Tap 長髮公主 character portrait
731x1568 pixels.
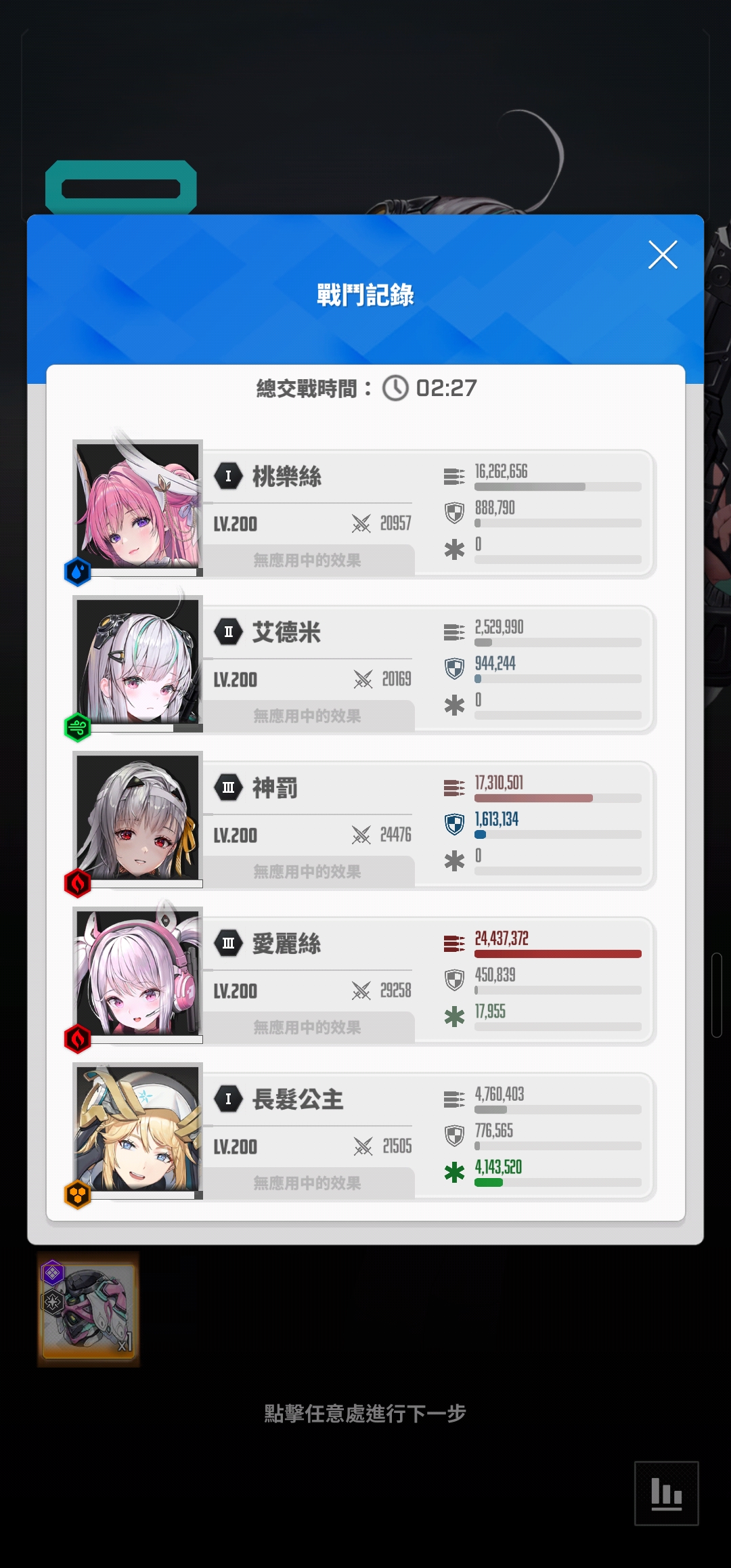[x=137, y=1128]
